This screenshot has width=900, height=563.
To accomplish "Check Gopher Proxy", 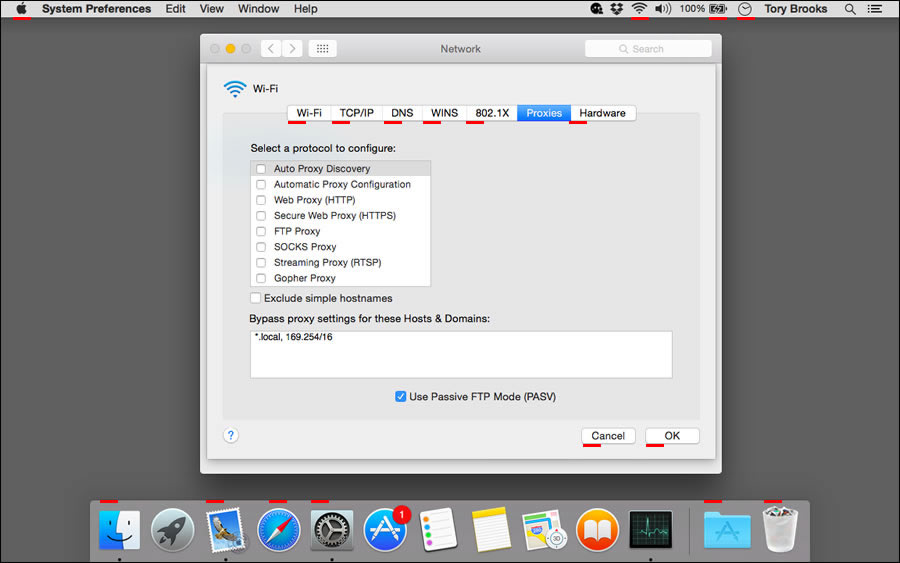I will 261,278.
